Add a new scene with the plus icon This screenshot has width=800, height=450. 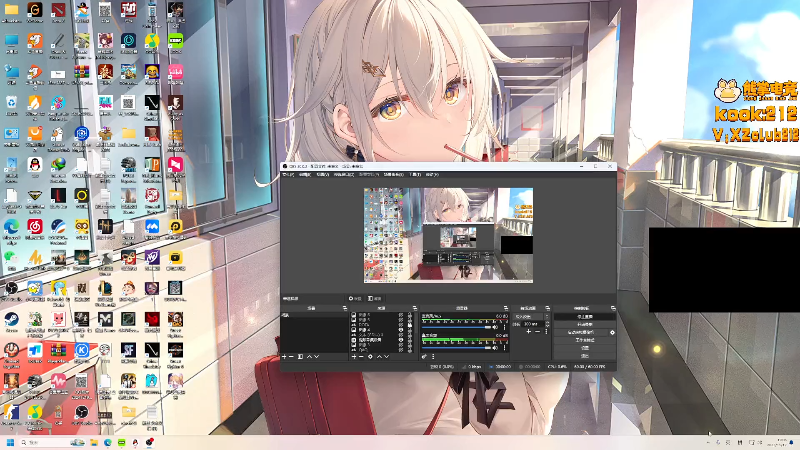point(284,357)
